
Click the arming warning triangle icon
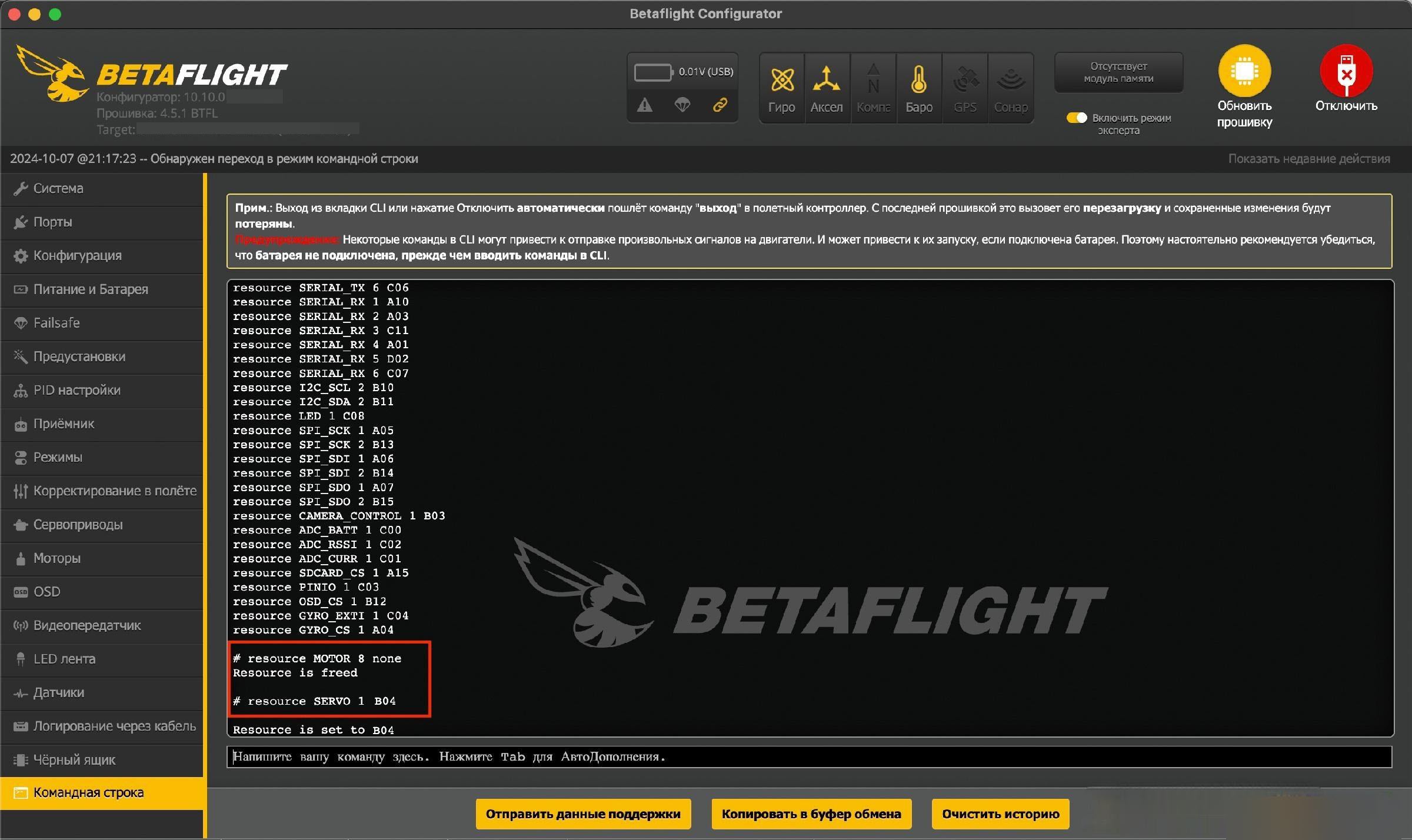click(645, 105)
